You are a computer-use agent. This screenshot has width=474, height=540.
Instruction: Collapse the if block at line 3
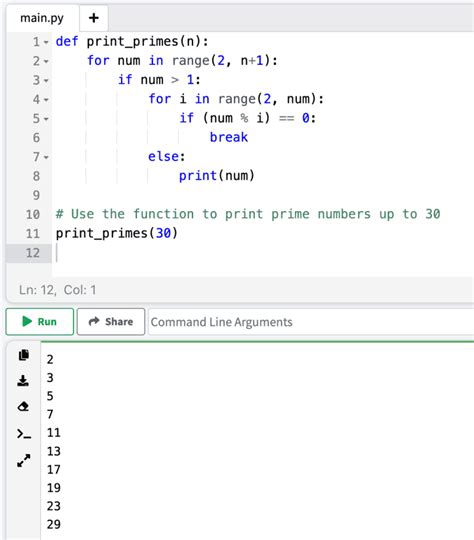(x=46, y=81)
